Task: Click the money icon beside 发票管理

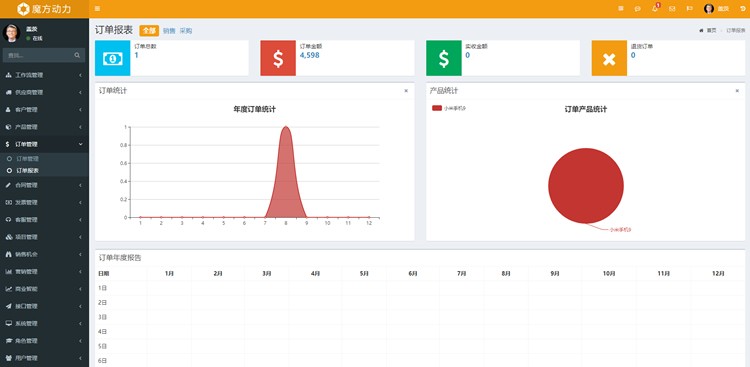Action: [x=8, y=202]
